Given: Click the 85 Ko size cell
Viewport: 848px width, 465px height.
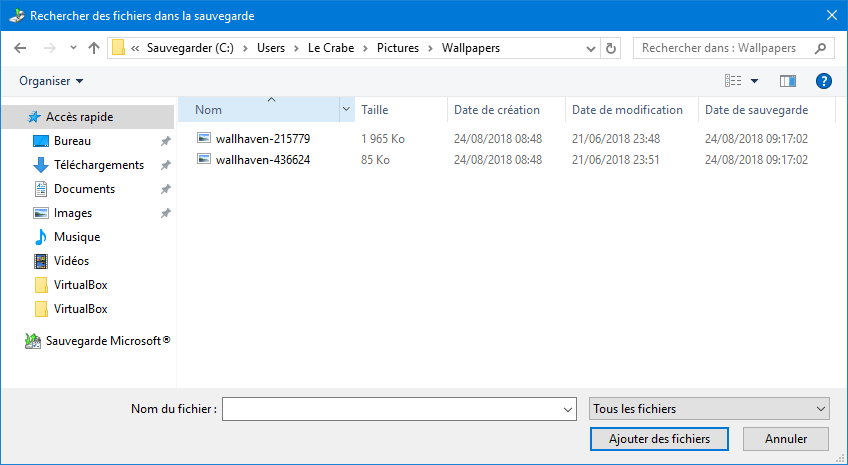Looking at the screenshot, I should pos(375,160).
